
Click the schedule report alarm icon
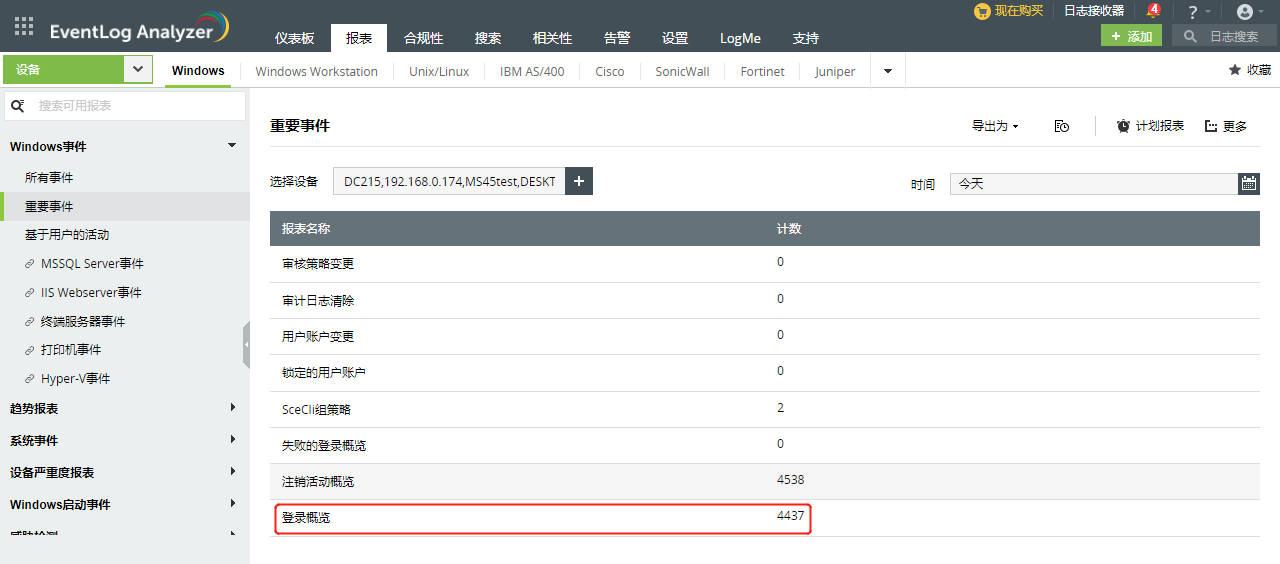coord(1123,126)
